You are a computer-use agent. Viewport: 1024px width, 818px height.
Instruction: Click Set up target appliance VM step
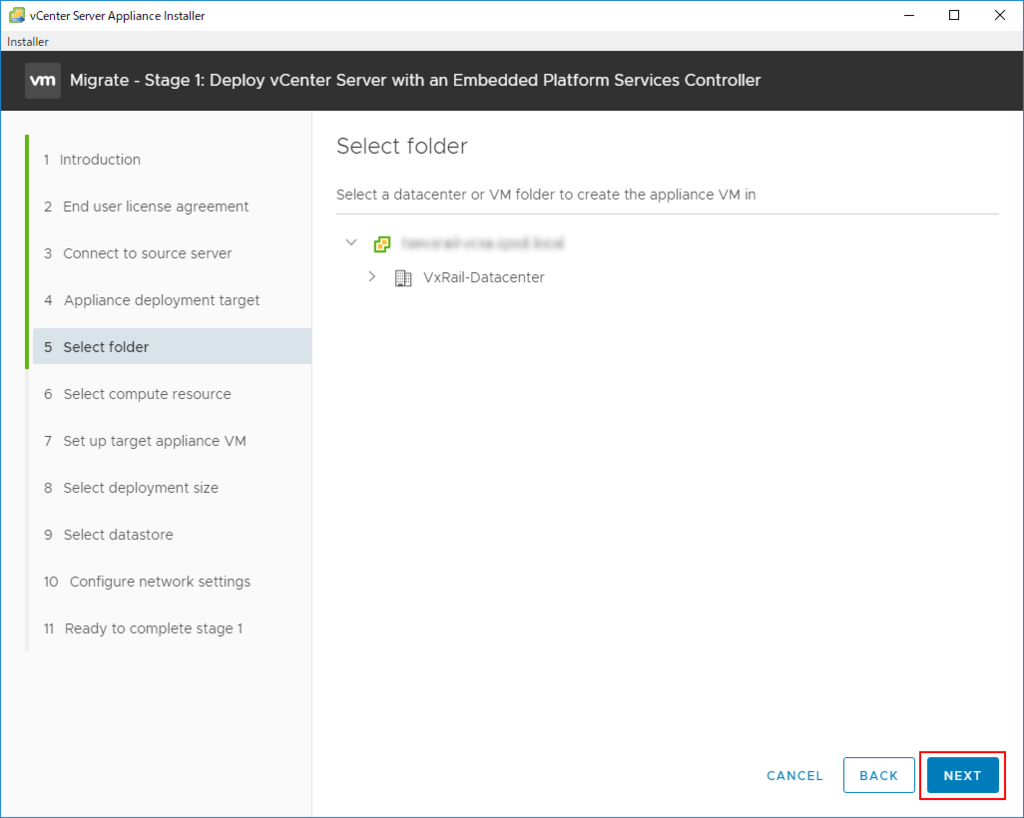point(154,441)
